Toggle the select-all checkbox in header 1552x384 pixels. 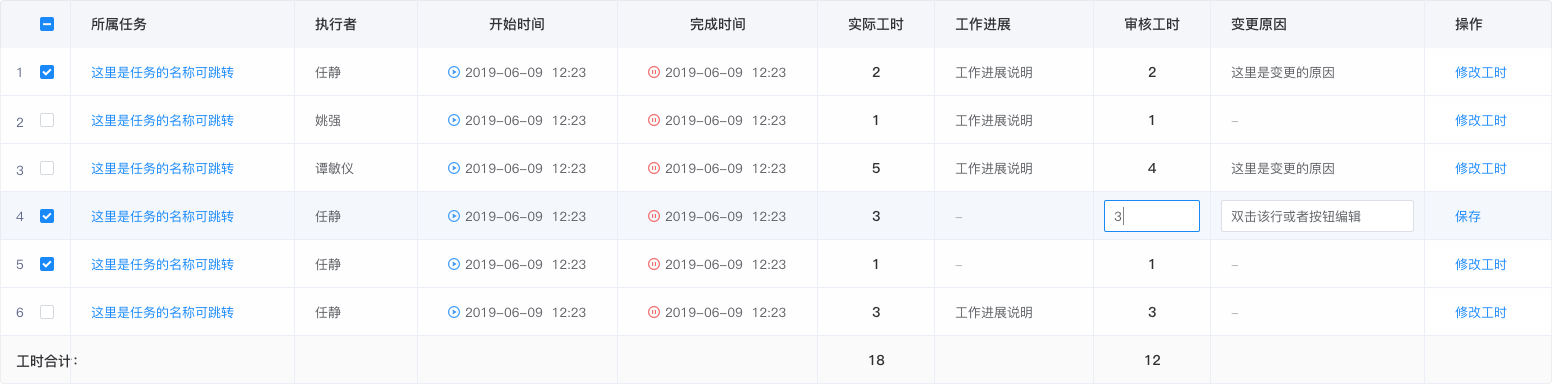point(47,24)
